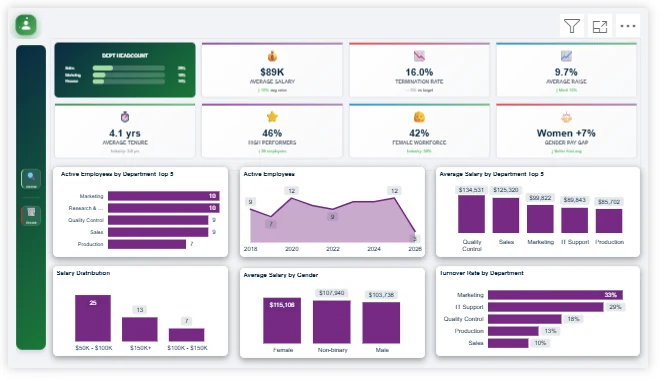Select the Marketing bar in Active Employees by Department
This screenshot has width=667, height=381.
tap(164, 196)
